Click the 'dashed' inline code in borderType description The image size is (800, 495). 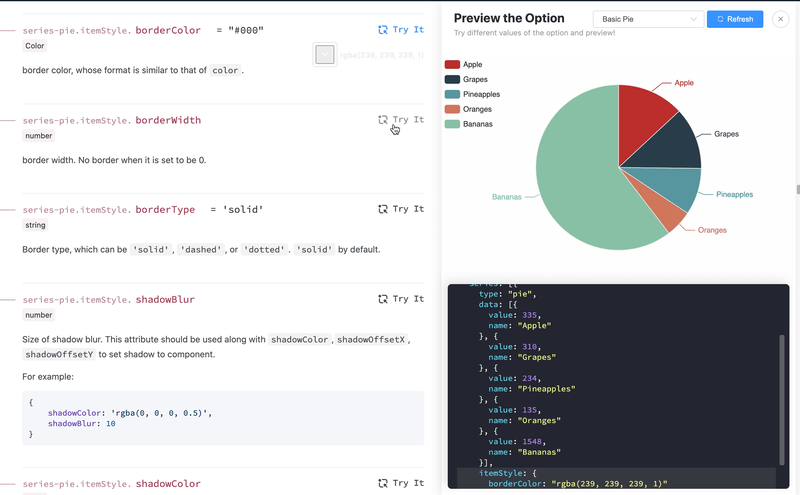[201, 250]
